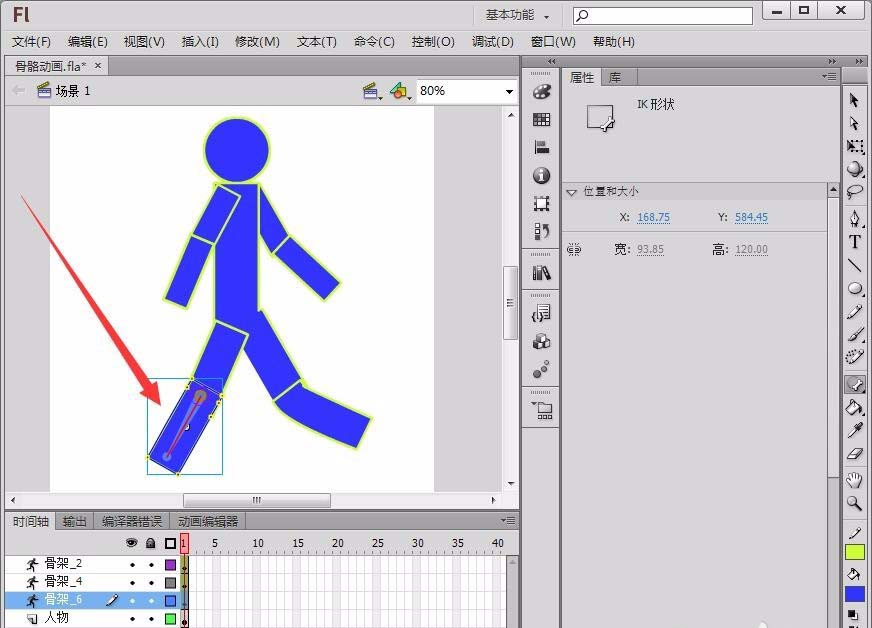872x628 pixels.
Task: Lock the 骨架_2 layer
Action: click(x=150, y=564)
